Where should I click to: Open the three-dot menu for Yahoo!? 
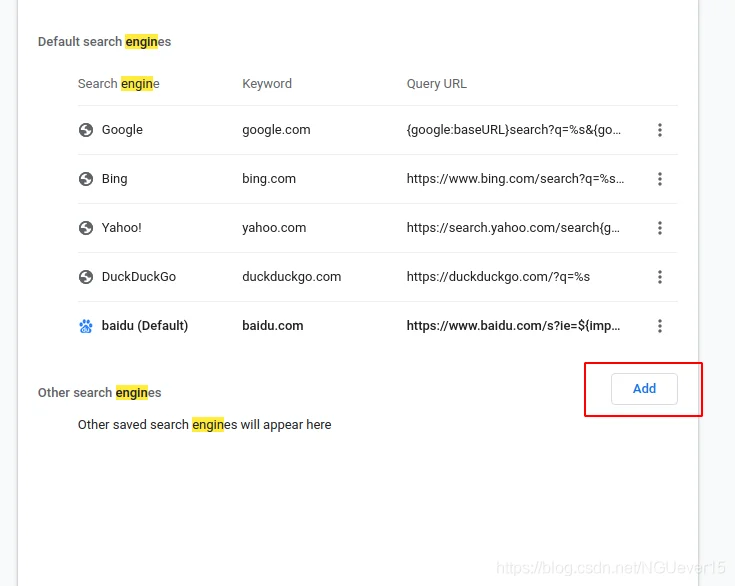tap(660, 228)
